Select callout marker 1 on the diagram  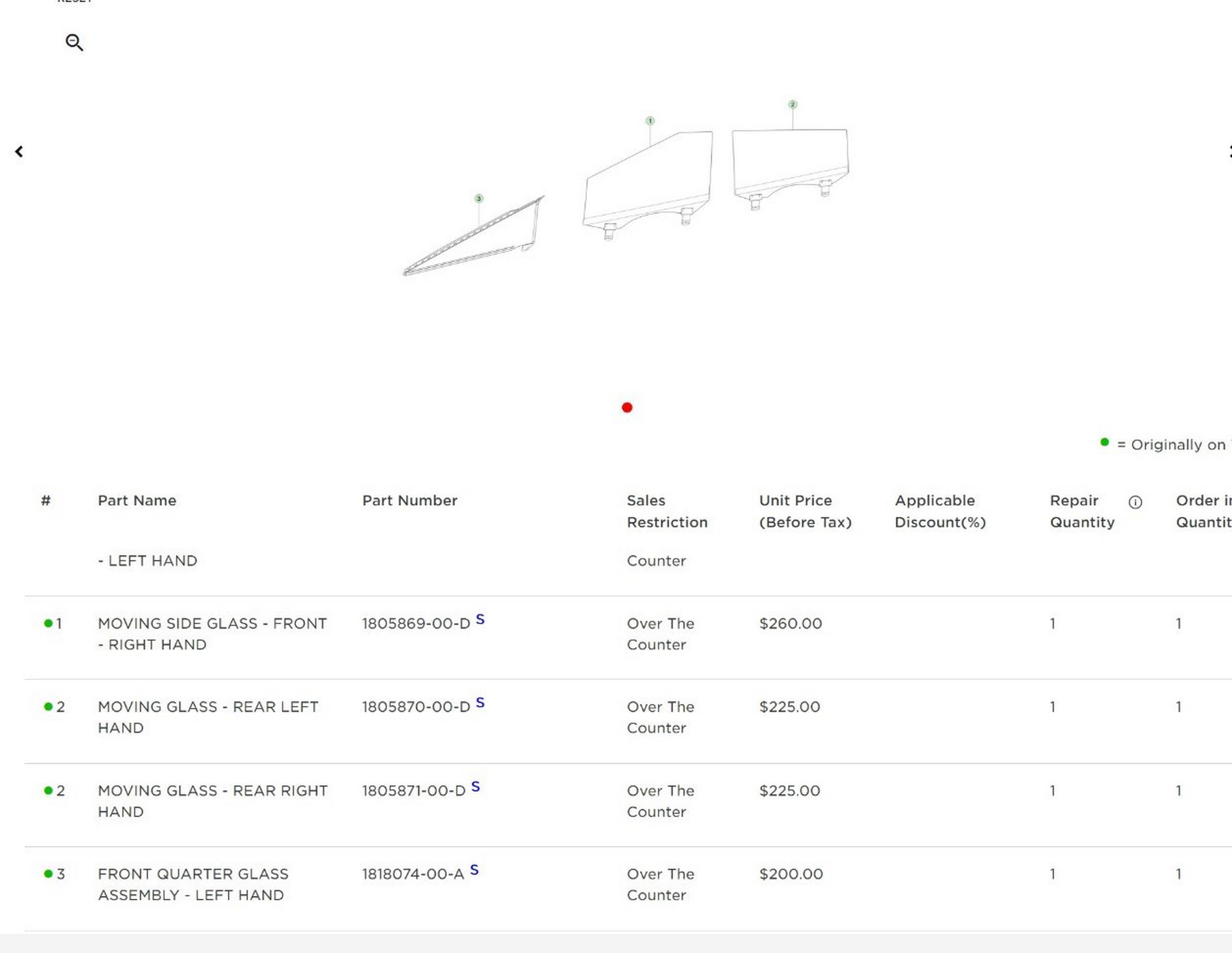tap(650, 121)
